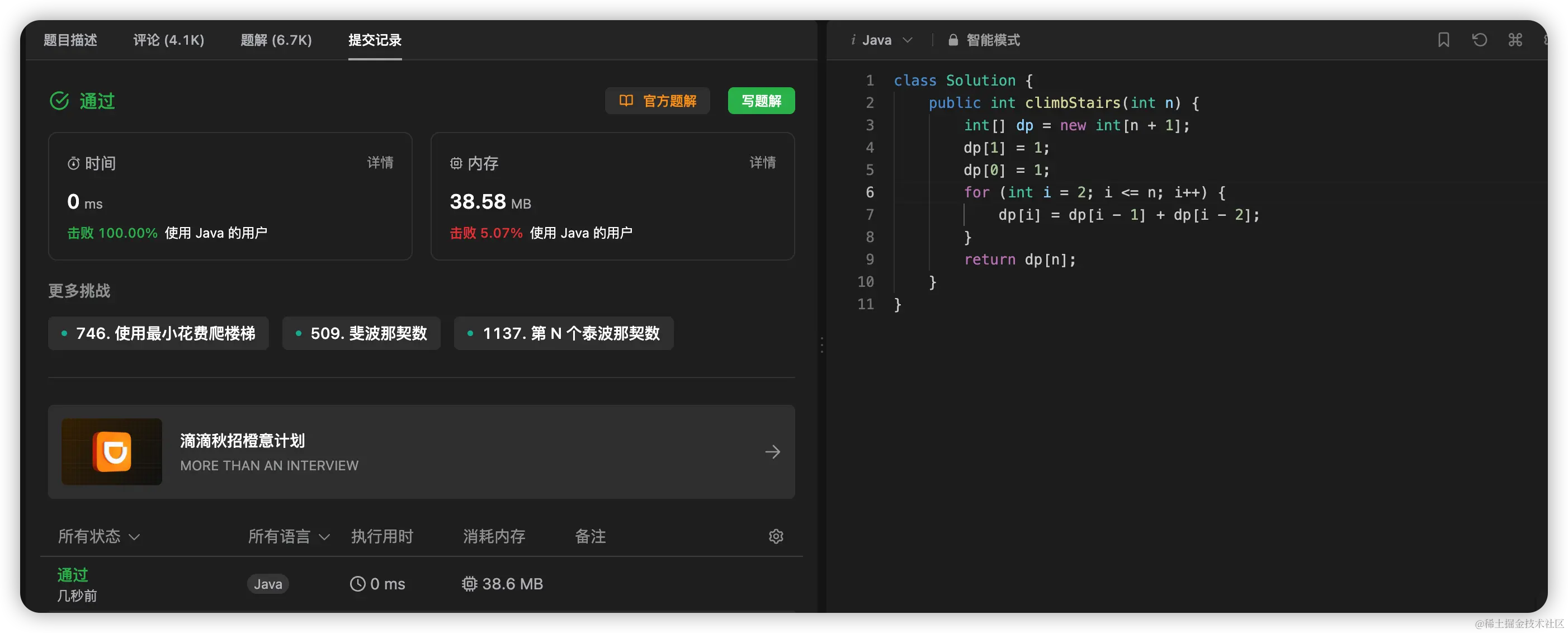Switch to the 题目描述 tab

[70, 40]
